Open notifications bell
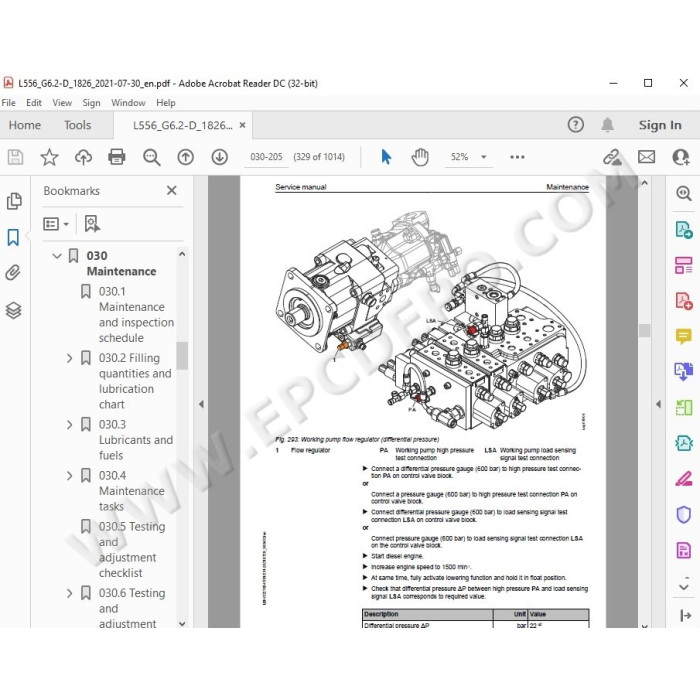 [607, 125]
